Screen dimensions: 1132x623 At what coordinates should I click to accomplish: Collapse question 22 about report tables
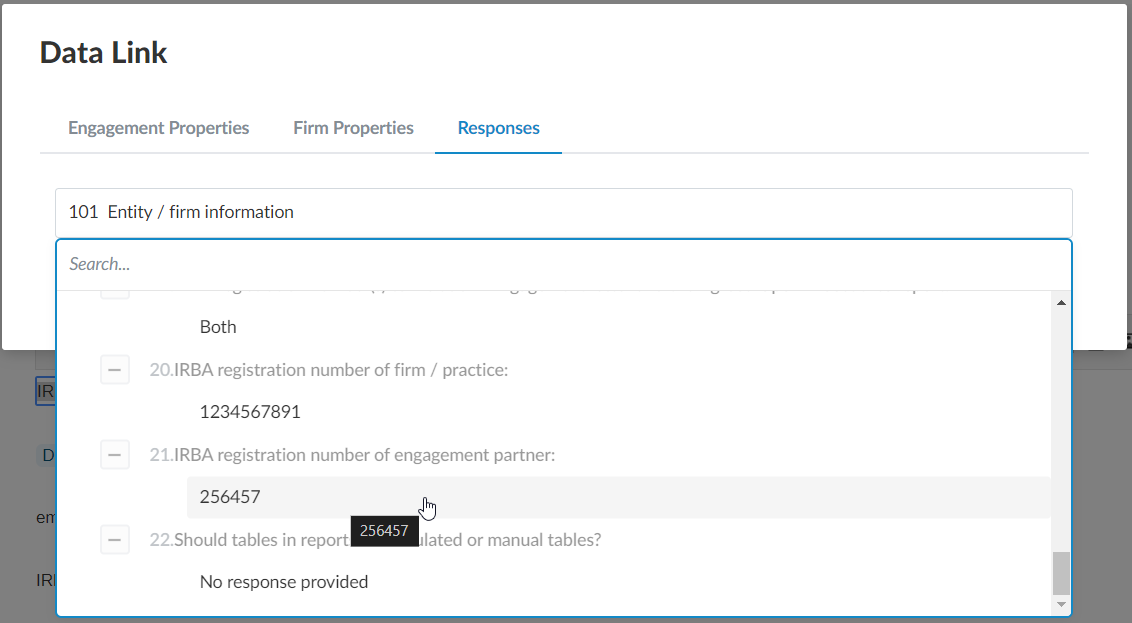pos(115,540)
